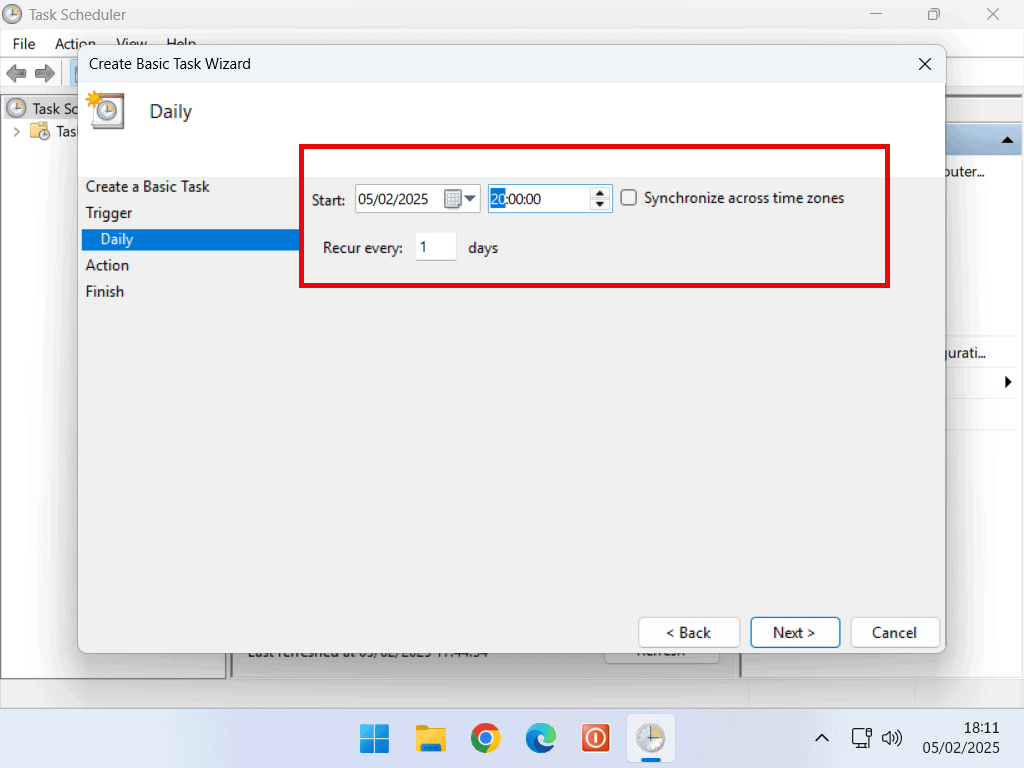1024x768 pixels.
Task: Expand the Task Scheduler Library tree node
Action: (16, 131)
